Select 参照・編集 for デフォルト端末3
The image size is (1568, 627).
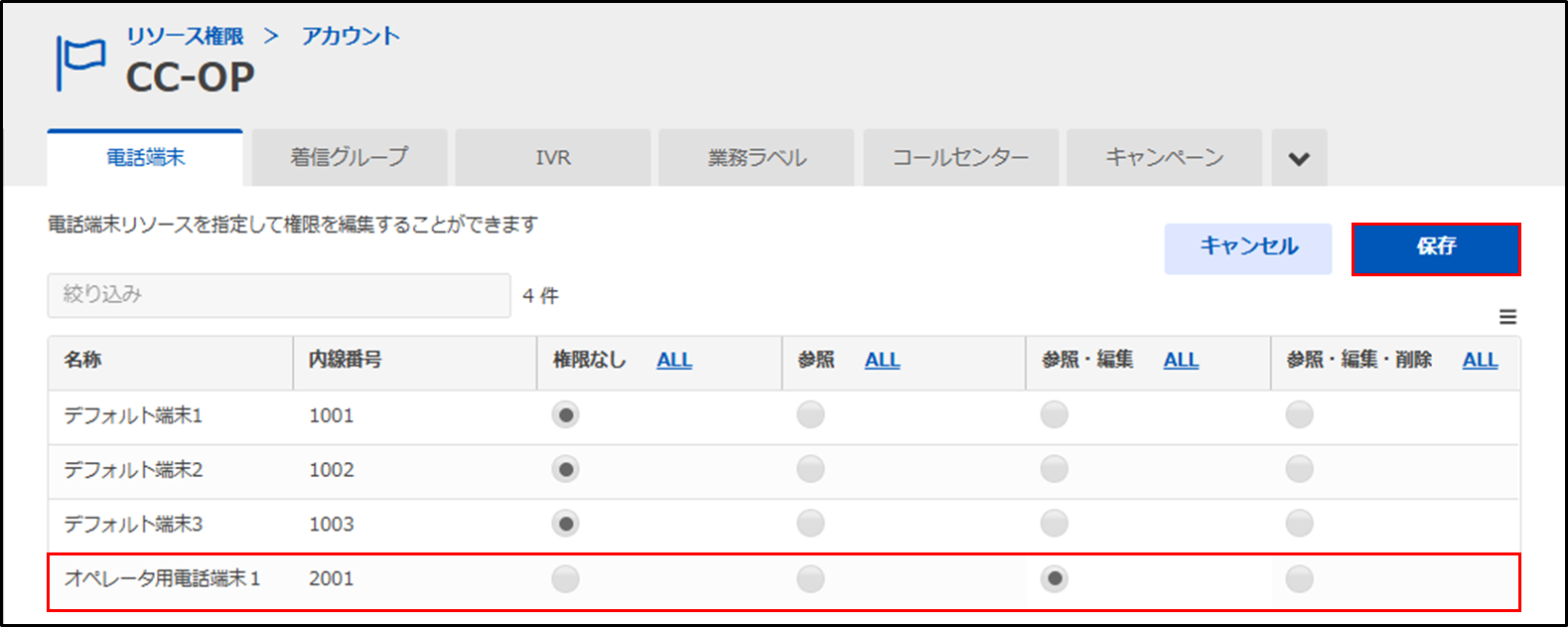pos(1055,524)
